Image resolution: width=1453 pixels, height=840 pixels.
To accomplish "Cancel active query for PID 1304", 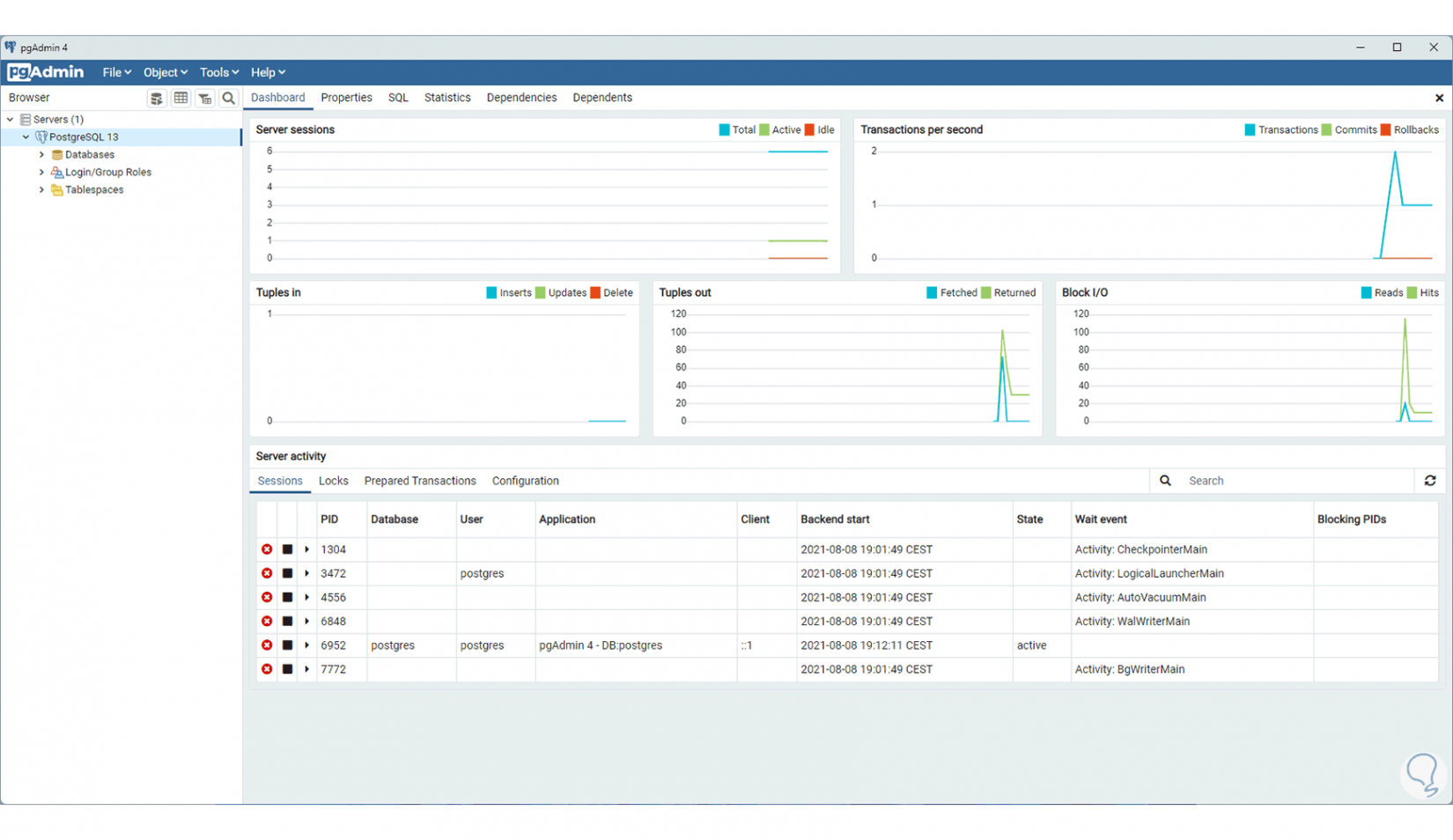I will pyautogui.click(x=287, y=549).
